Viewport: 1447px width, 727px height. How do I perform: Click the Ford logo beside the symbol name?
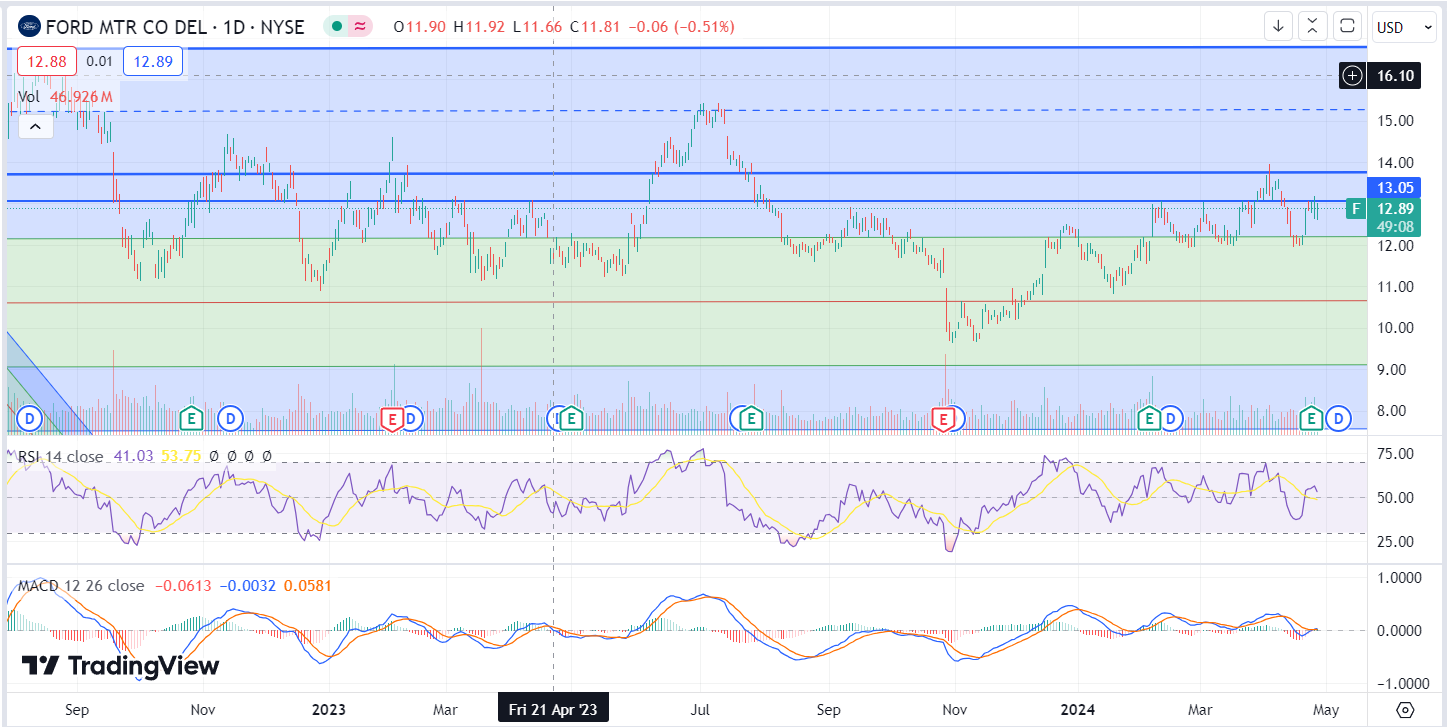pyautogui.click(x=29, y=26)
